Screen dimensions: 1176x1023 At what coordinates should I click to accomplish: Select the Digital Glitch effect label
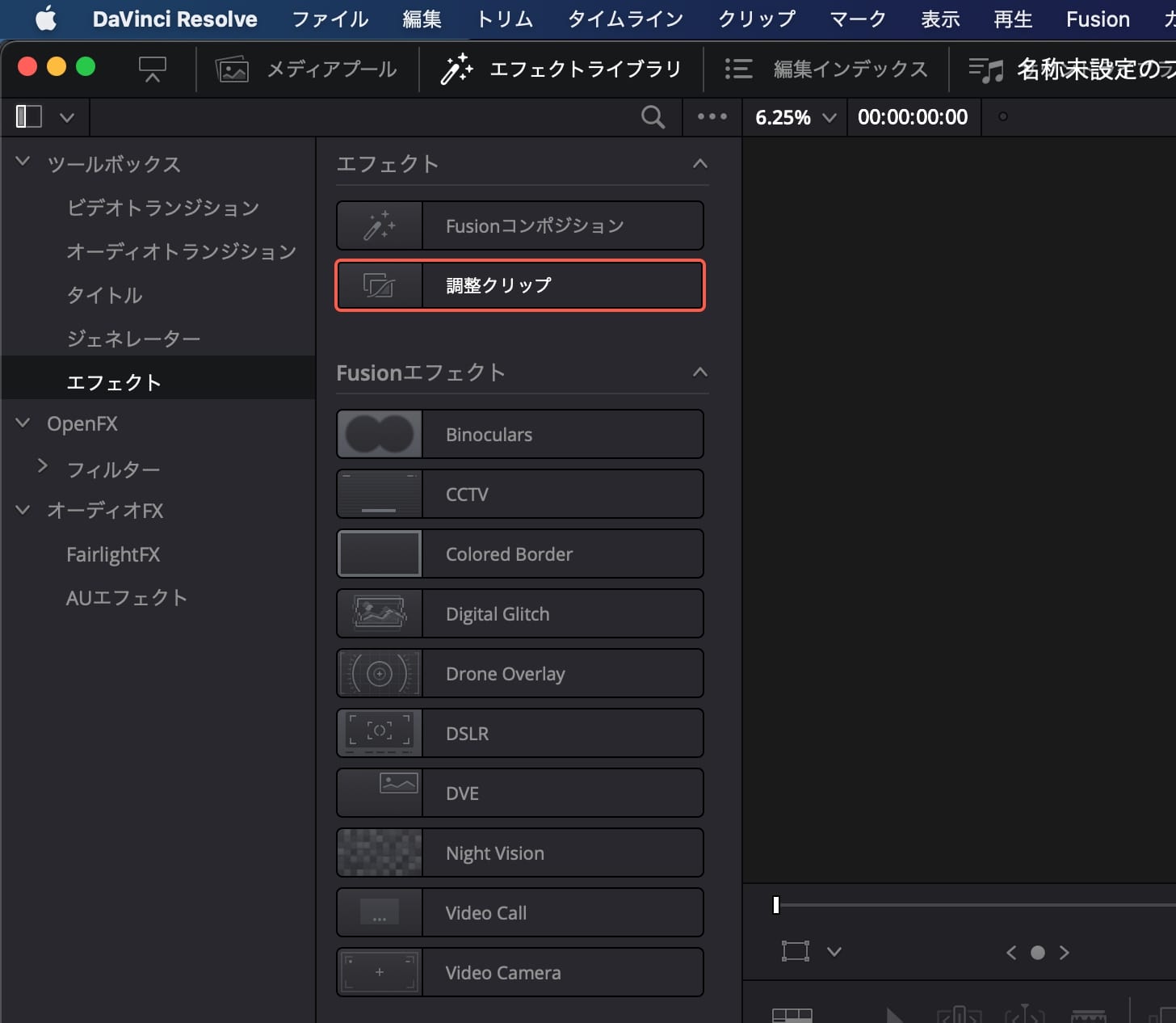coord(498,614)
